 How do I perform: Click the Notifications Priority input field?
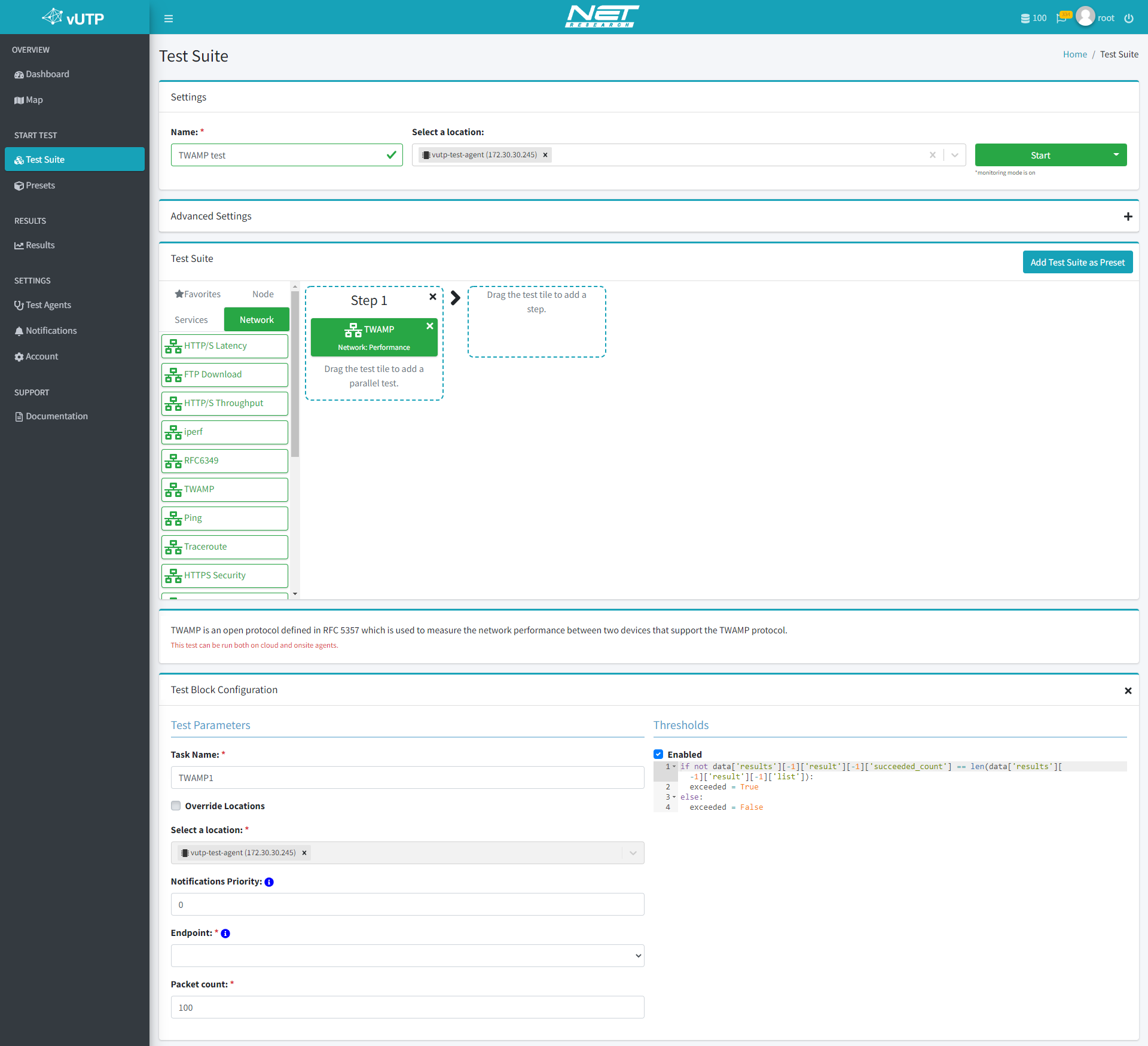(407, 904)
